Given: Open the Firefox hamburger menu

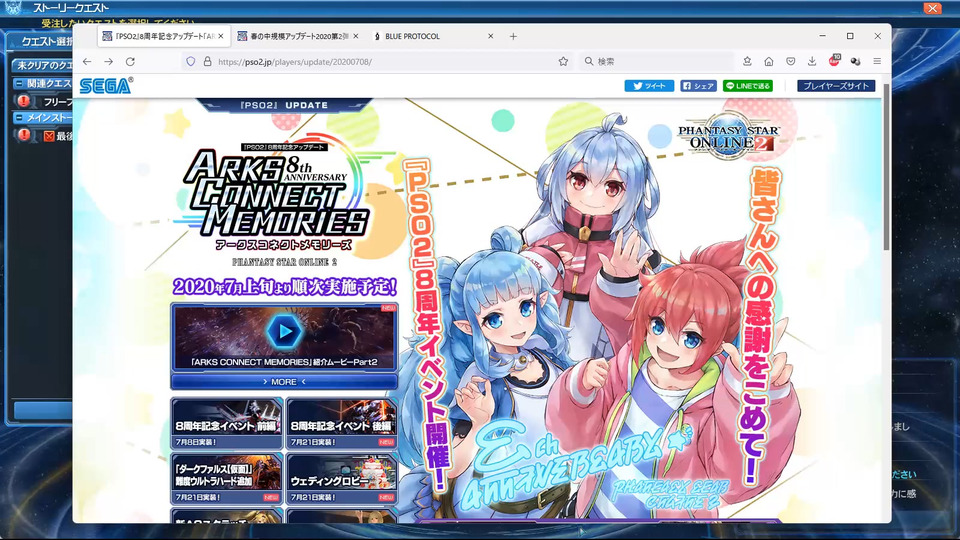Looking at the screenshot, I should click(x=877, y=61).
